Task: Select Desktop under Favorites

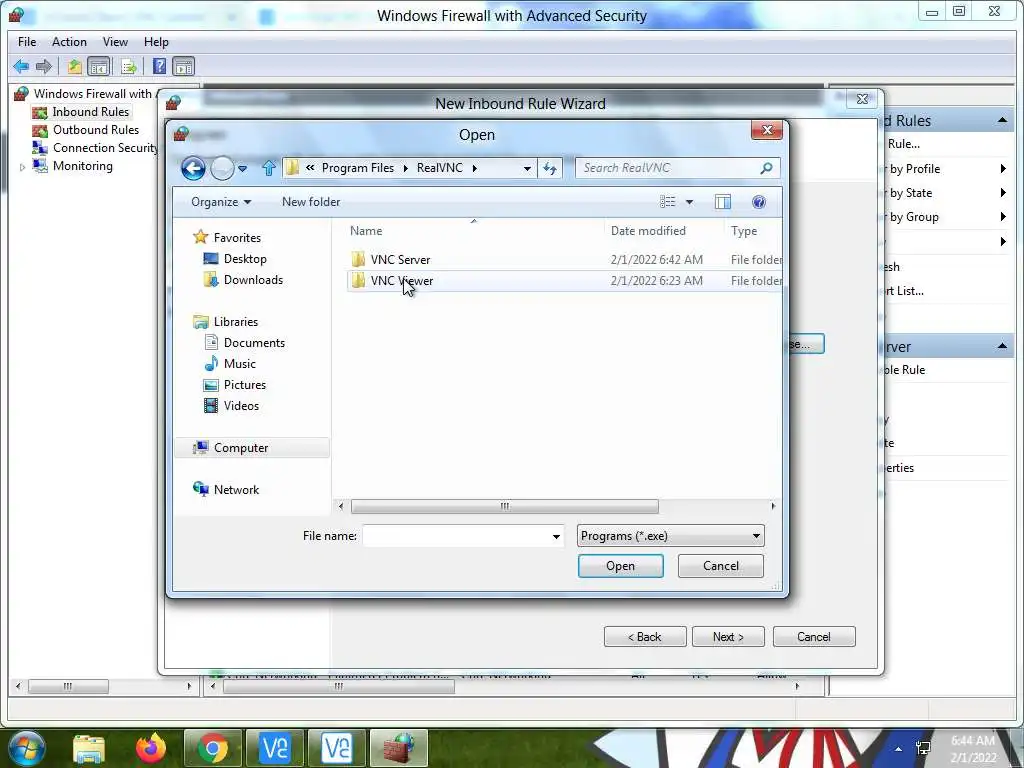Action: tap(245, 259)
